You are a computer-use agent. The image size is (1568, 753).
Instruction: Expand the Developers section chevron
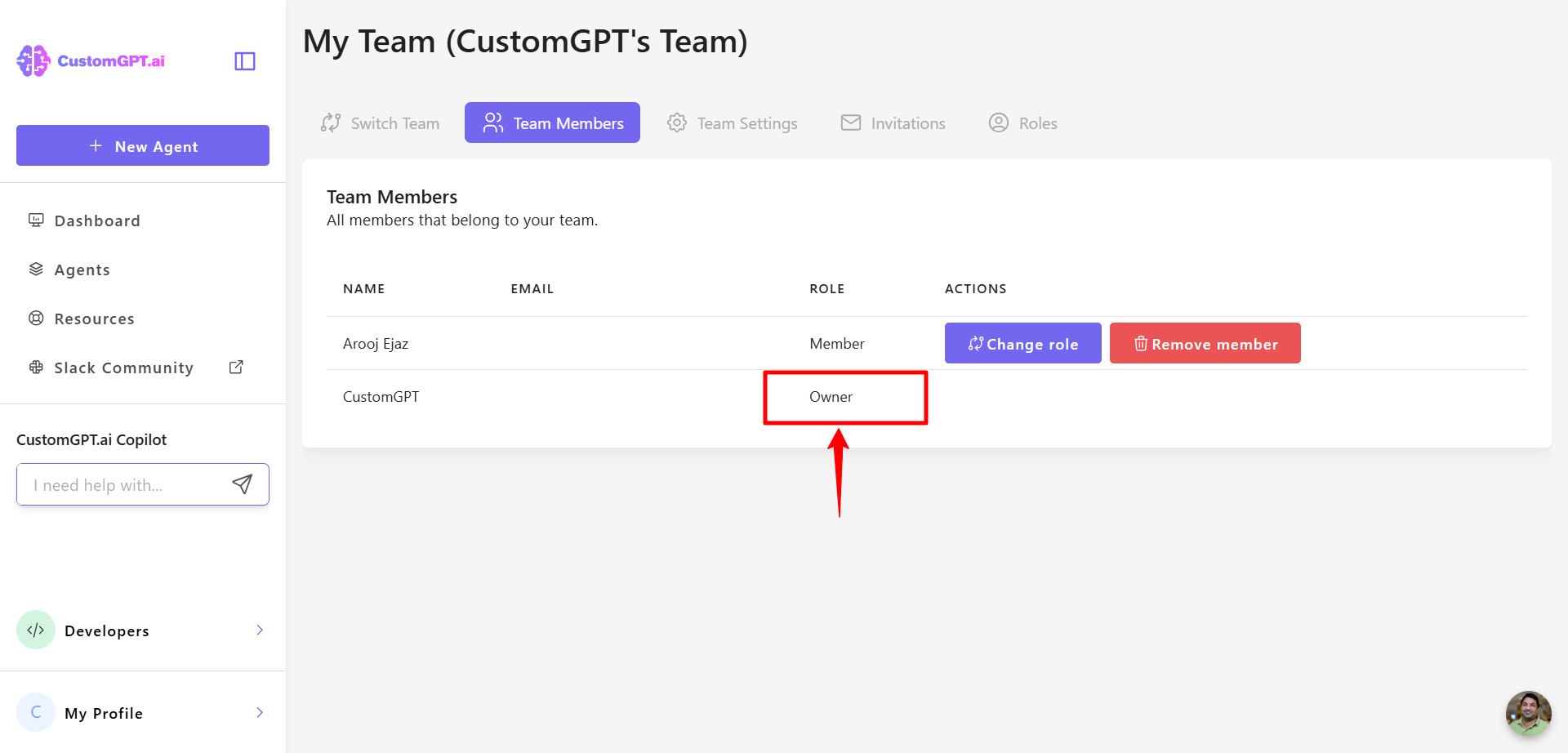click(260, 630)
